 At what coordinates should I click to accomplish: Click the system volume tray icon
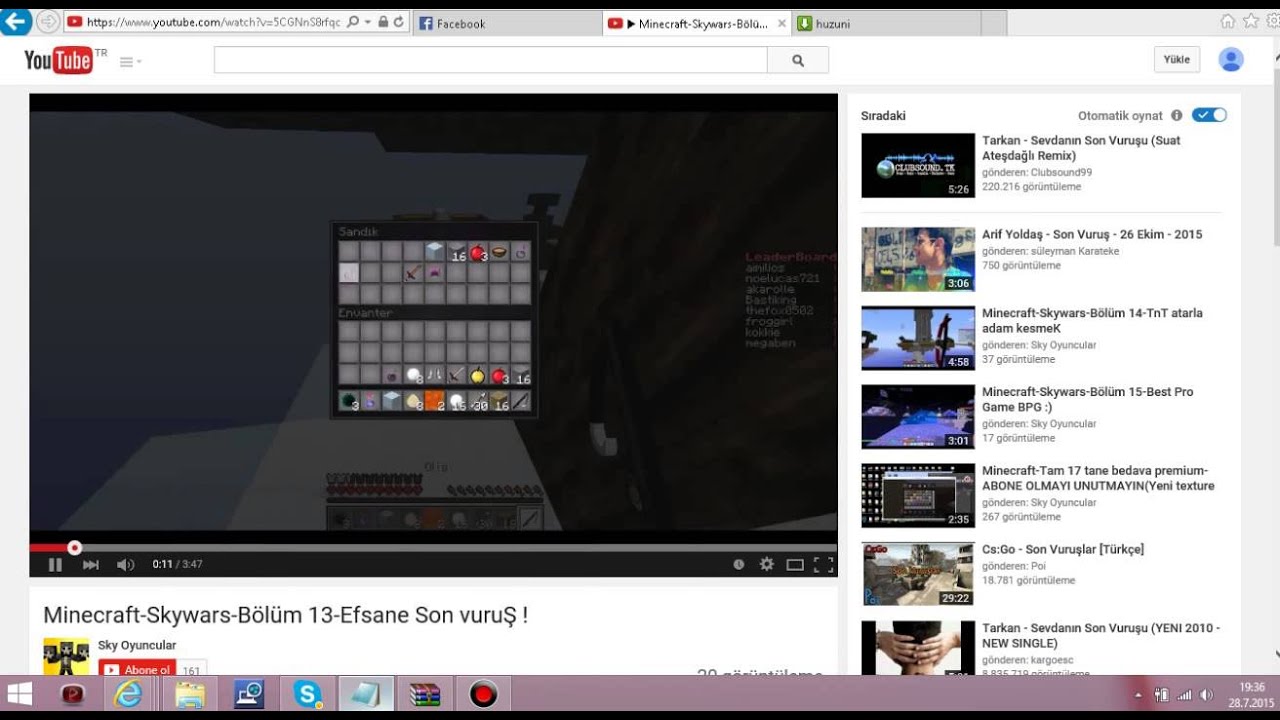pos(1207,695)
